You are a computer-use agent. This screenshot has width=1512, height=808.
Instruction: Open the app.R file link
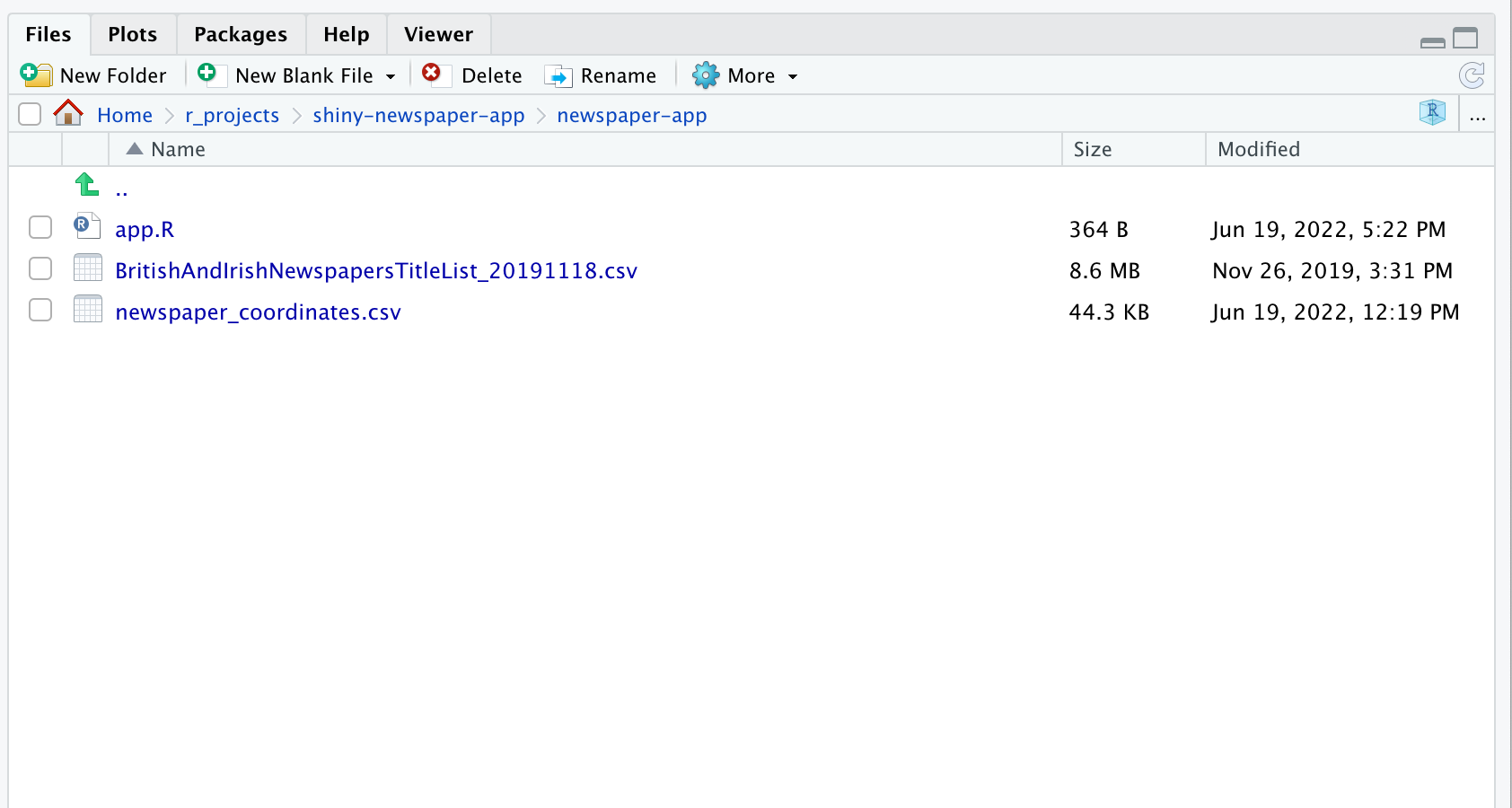click(144, 229)
